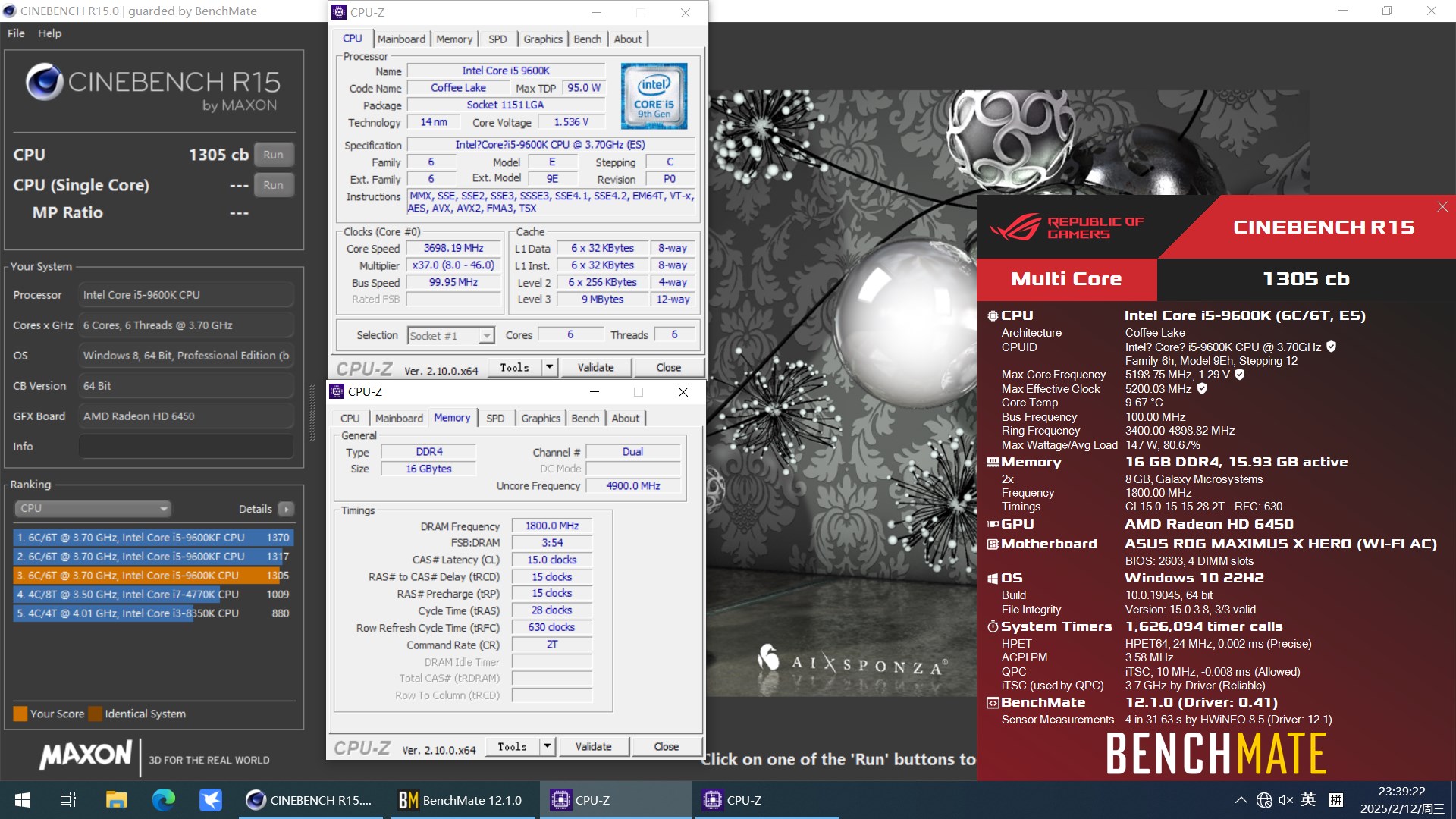The height and width of the screenshot is (819, 1456).
Task: Click Validate in the lower CPU-Z window
Action: [x=594, y=746]
